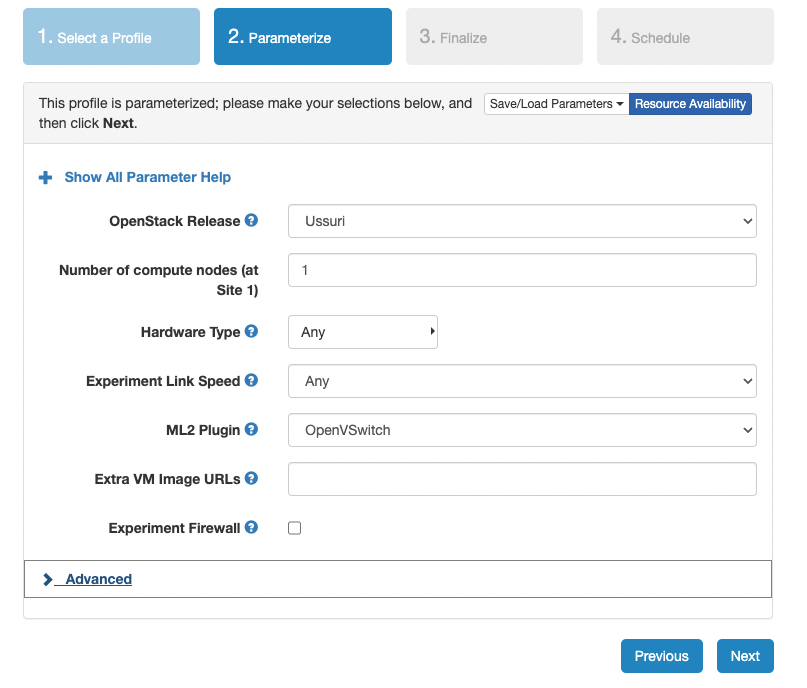The image size is (807, 688).
Task: Open the Experiment Link Speed dropdown
Action: [522, 381]
